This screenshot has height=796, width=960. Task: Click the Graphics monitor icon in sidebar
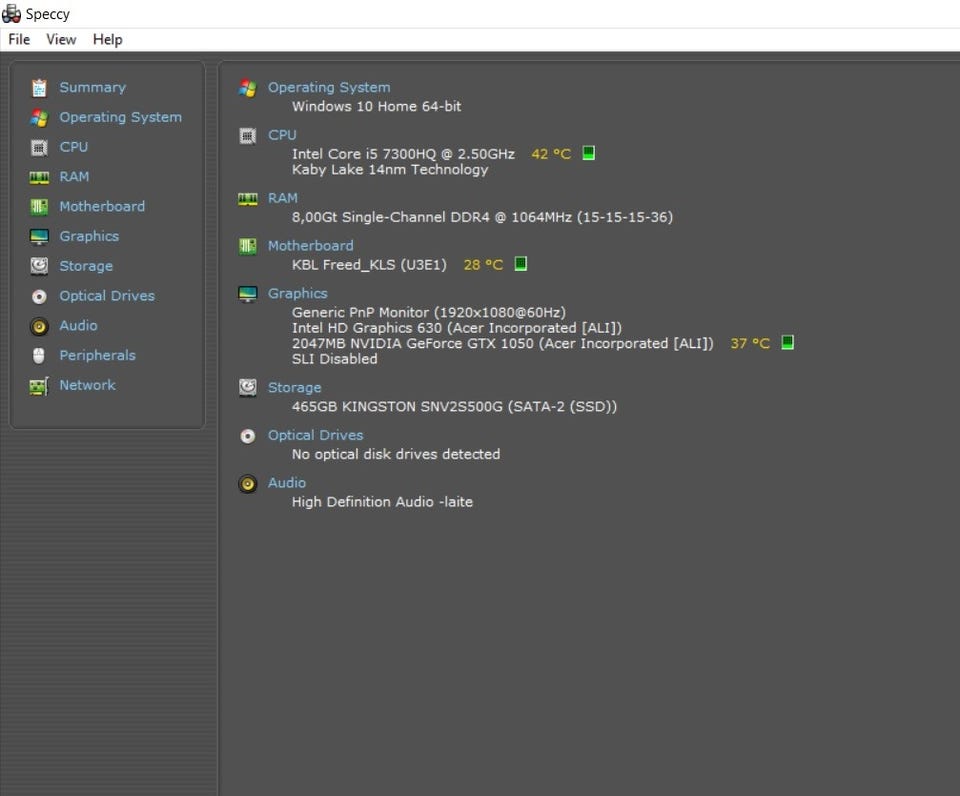39,236
